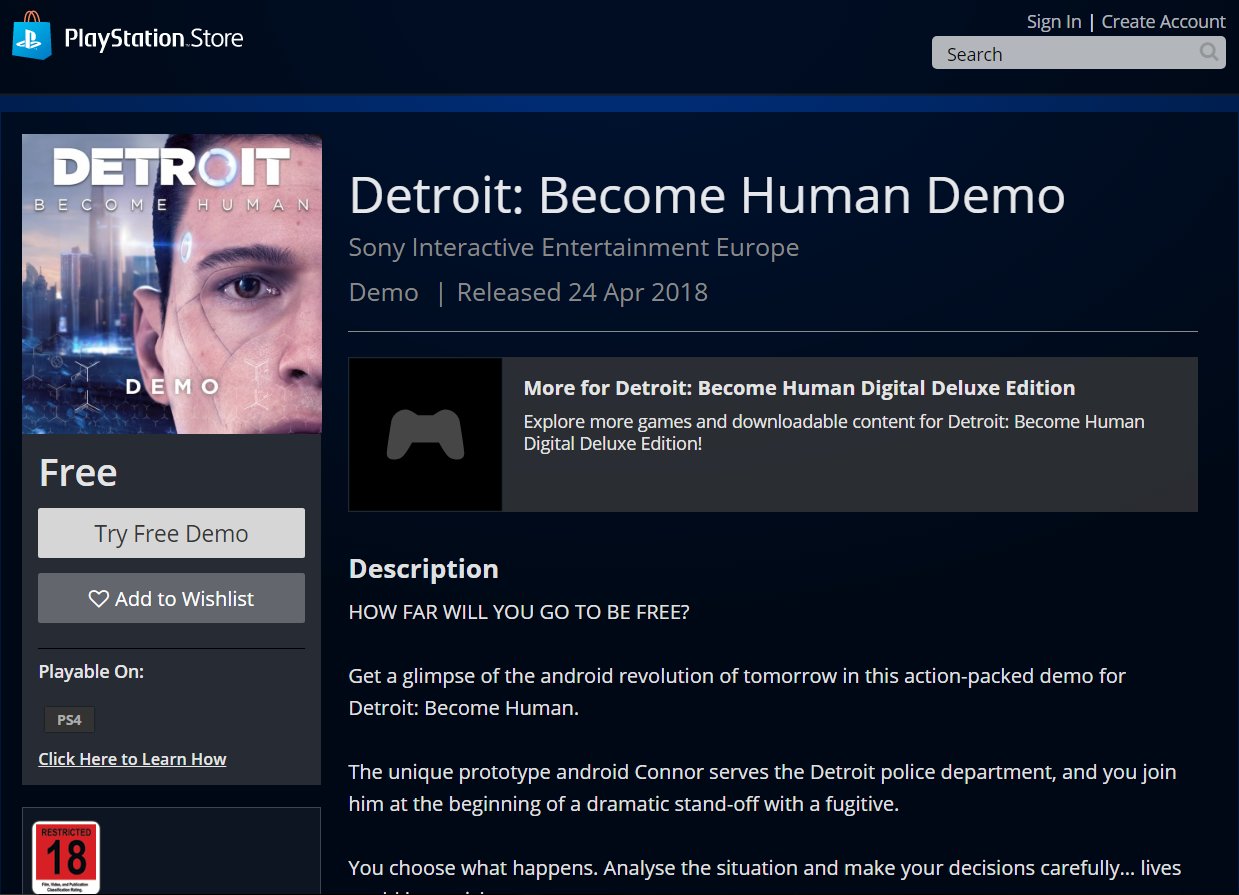Image resolution: width=1239 pixels, height=895 pixels.
Task: Click the Search input field
Action: (x=1060, y=53)
